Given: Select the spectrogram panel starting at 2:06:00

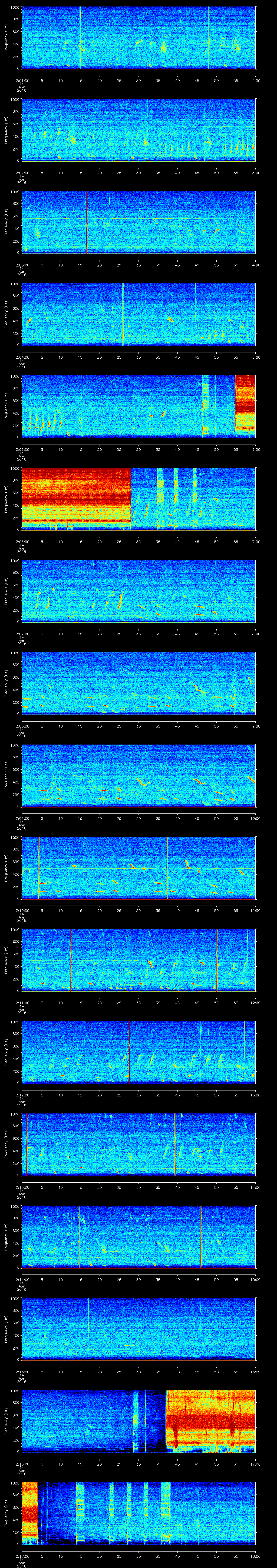Looking at the screenshot, I should coord(138,499).
